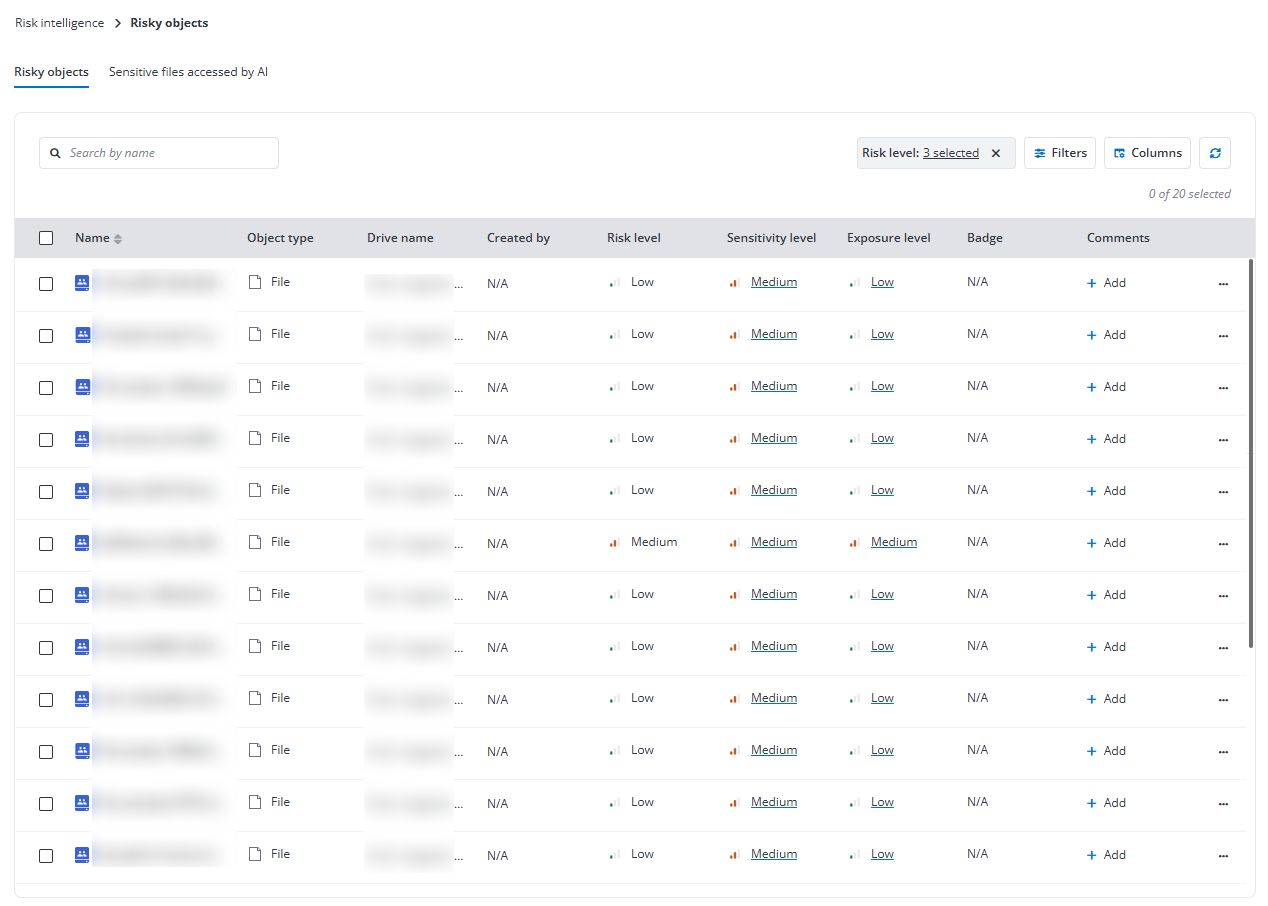The height and width of the screenshot is (906, 1268).
Task: Remove the Risk level filter chip
Action: [x=996, y=153]
